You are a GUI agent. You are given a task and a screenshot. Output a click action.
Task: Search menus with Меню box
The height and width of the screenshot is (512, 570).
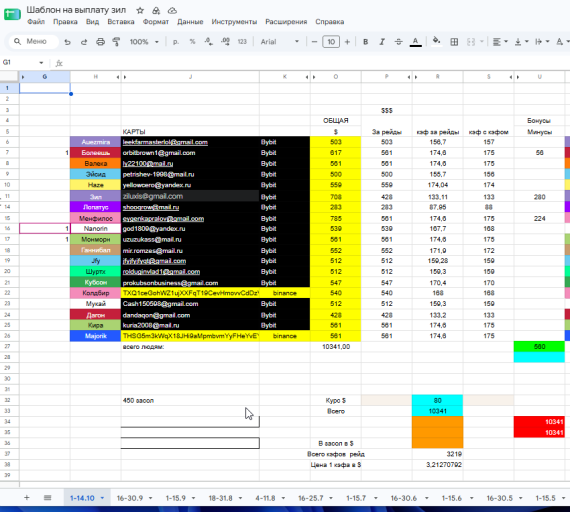tap(33, 41)
